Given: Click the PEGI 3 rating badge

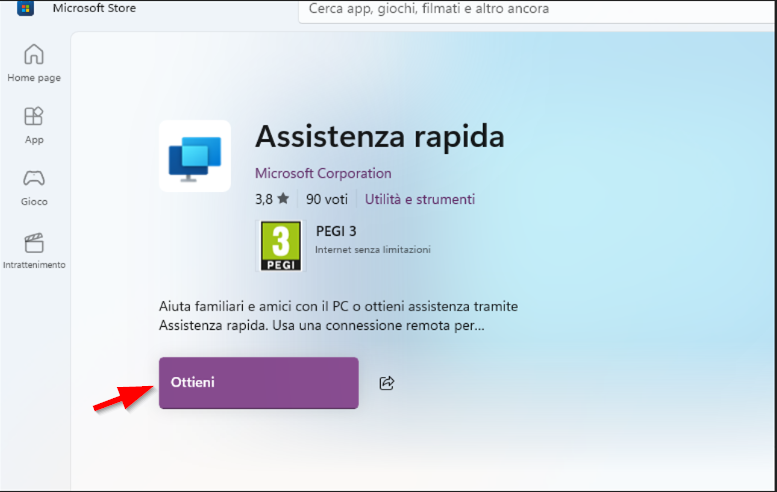Looking at the screenshot, I should [281, 246].
